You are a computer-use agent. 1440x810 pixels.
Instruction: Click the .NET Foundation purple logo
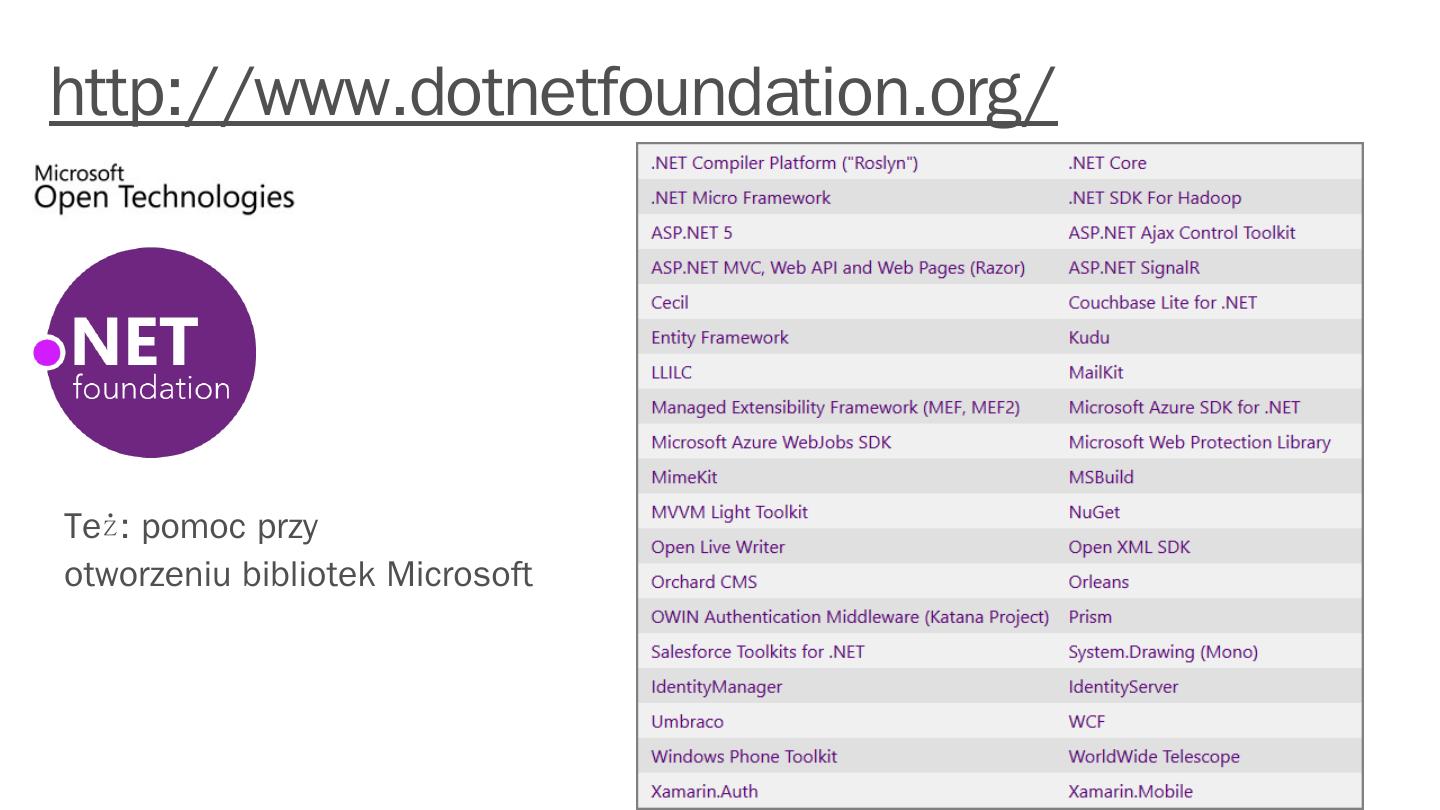point(148,352)
